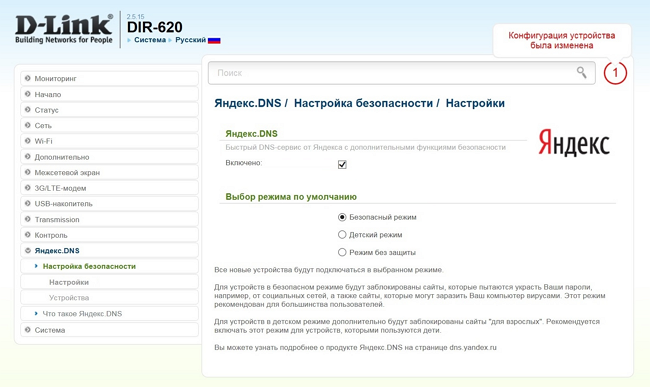Image resolution: width=650 pixels, height=387 pixels.
Task: Expand arrow icon beside Сеть
Action: point(28,125)
